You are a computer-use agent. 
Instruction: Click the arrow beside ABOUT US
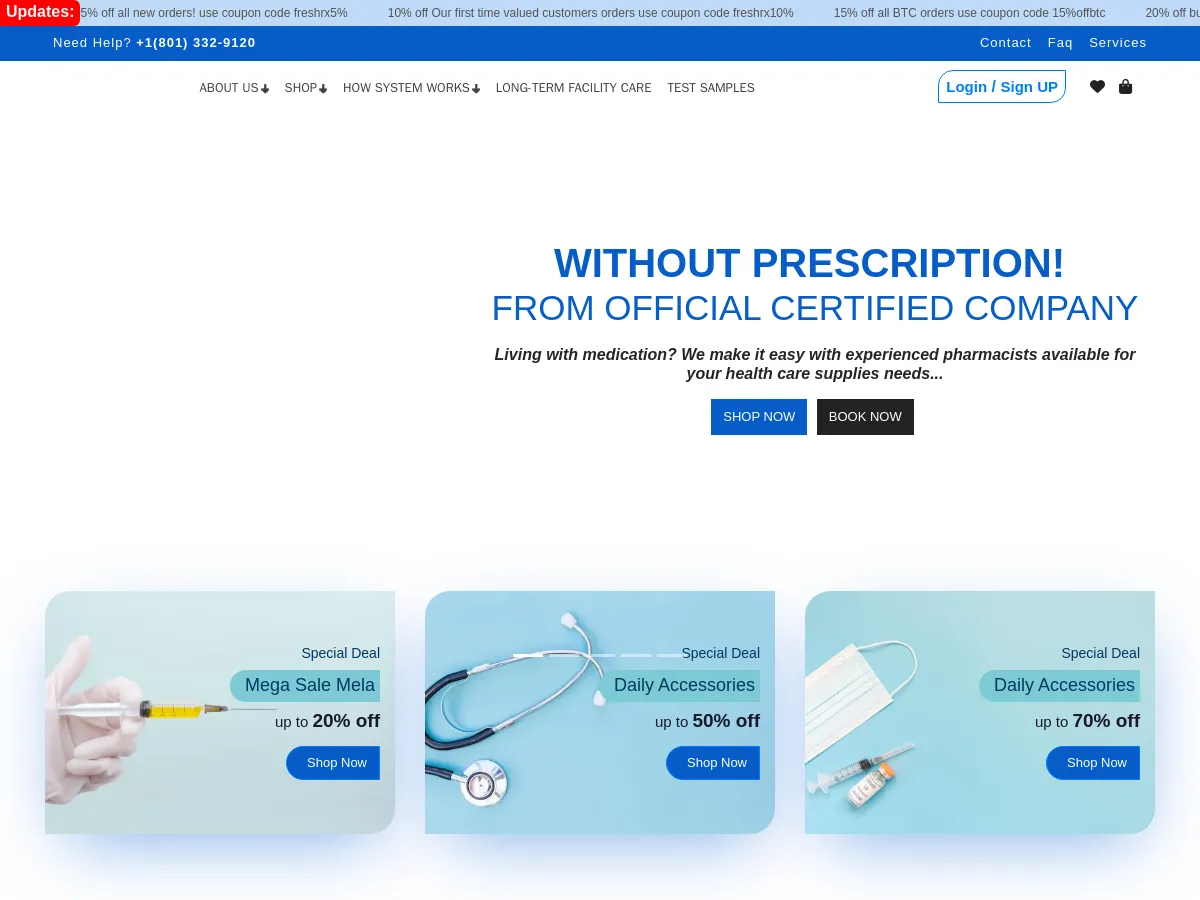click(x=265, y=88)
